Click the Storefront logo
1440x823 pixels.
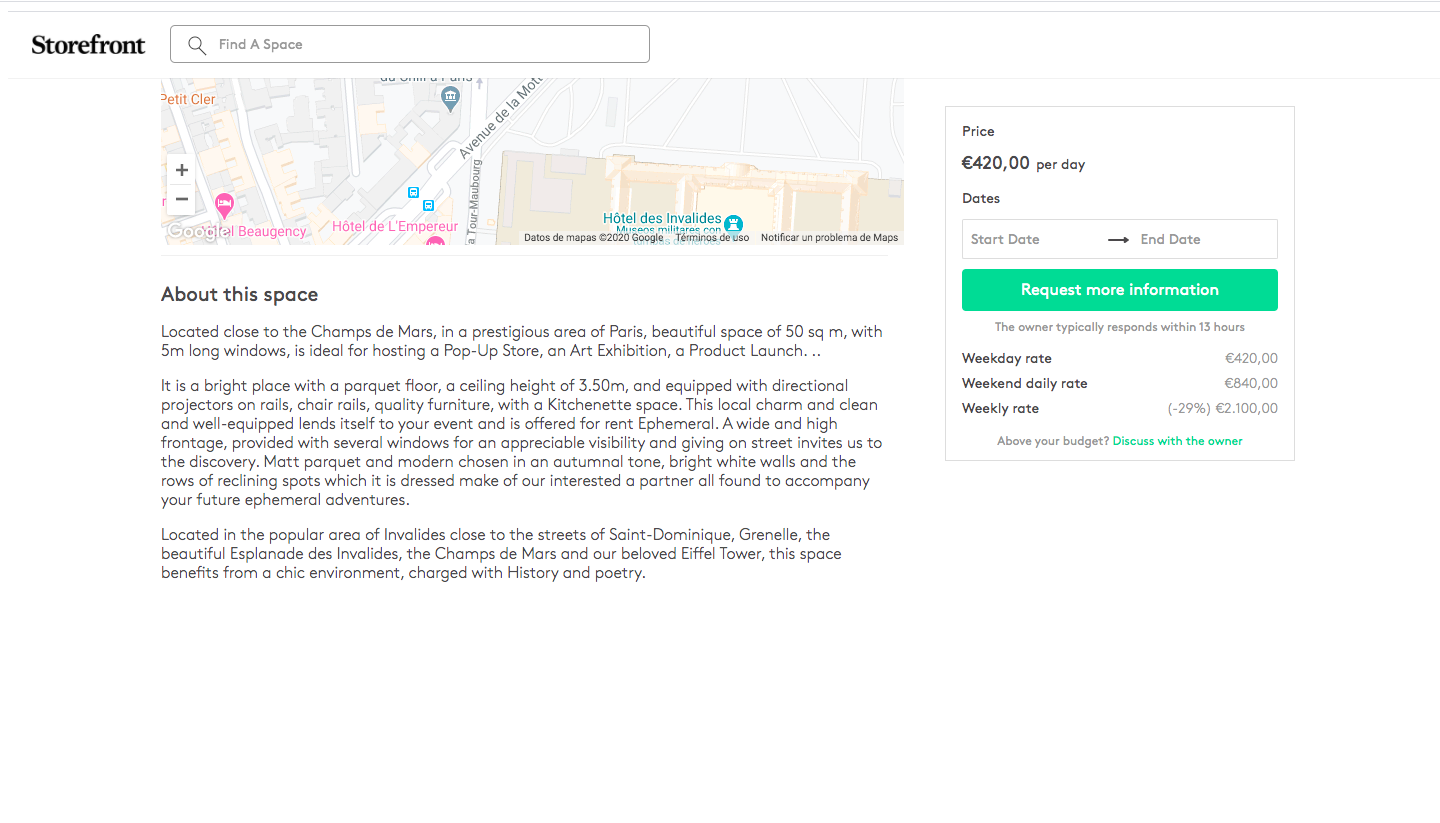88,44
